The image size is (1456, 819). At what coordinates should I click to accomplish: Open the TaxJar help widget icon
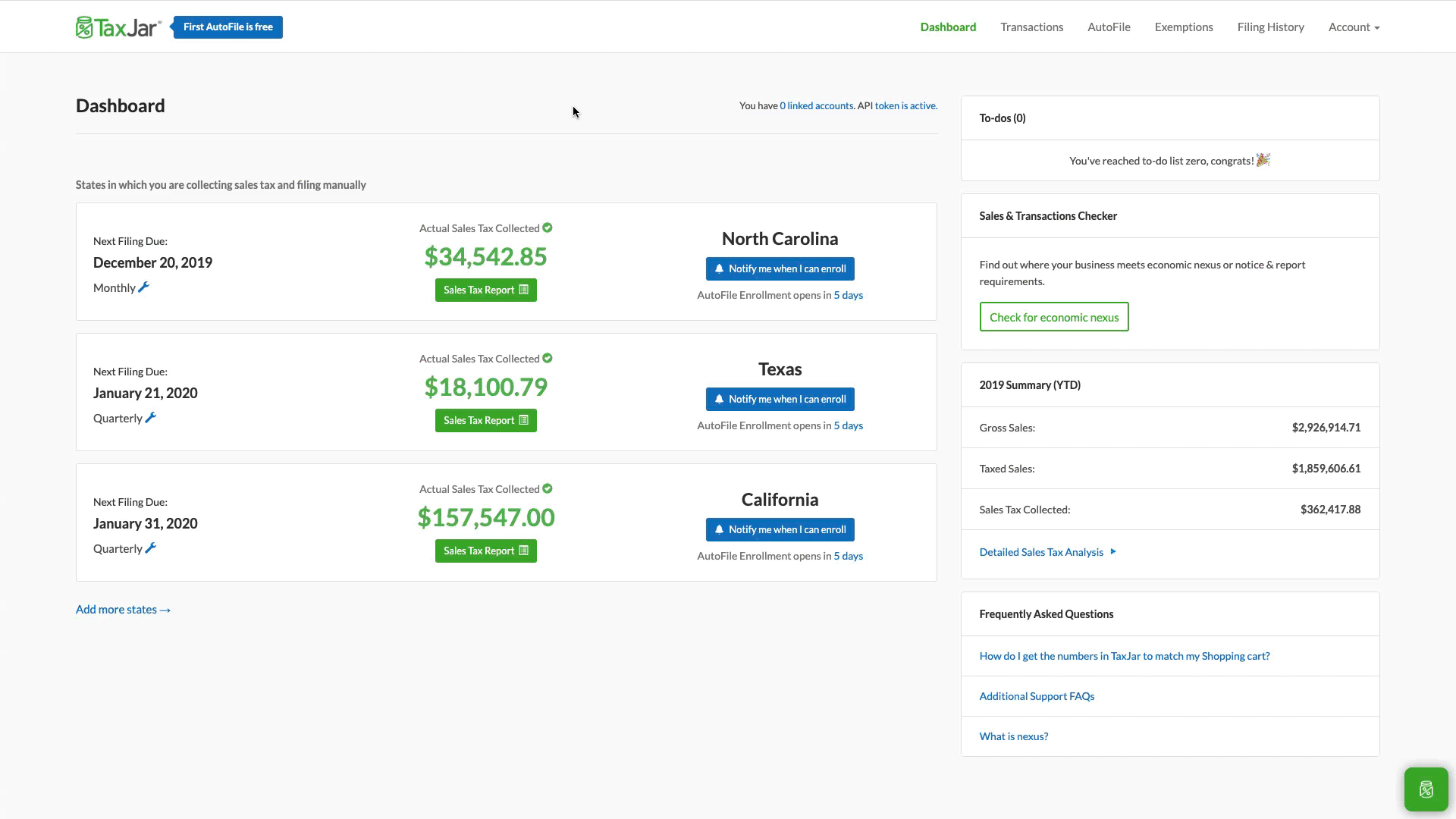[1426, 789]
